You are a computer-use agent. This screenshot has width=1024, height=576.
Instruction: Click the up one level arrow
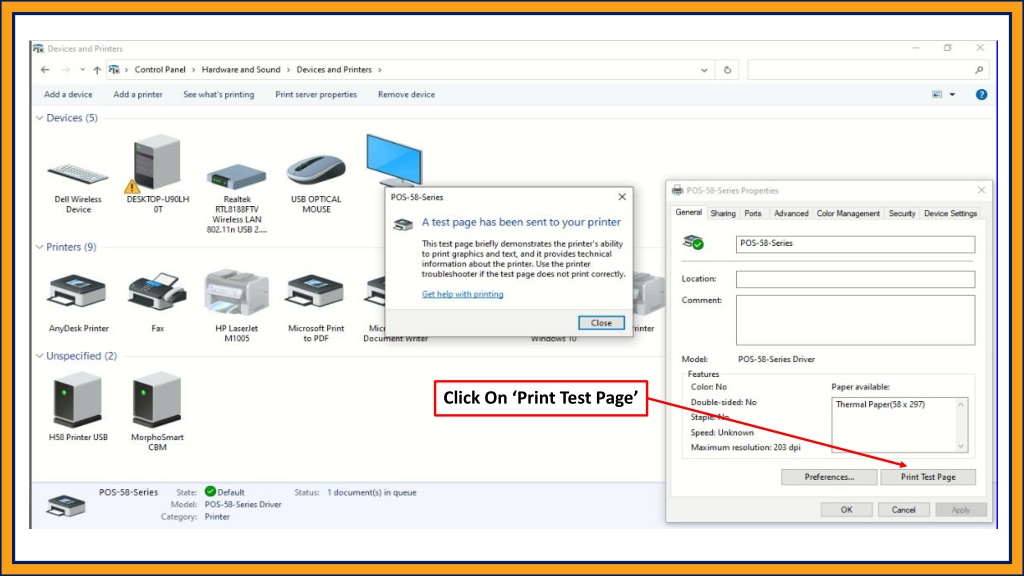[x=97, y=70]
